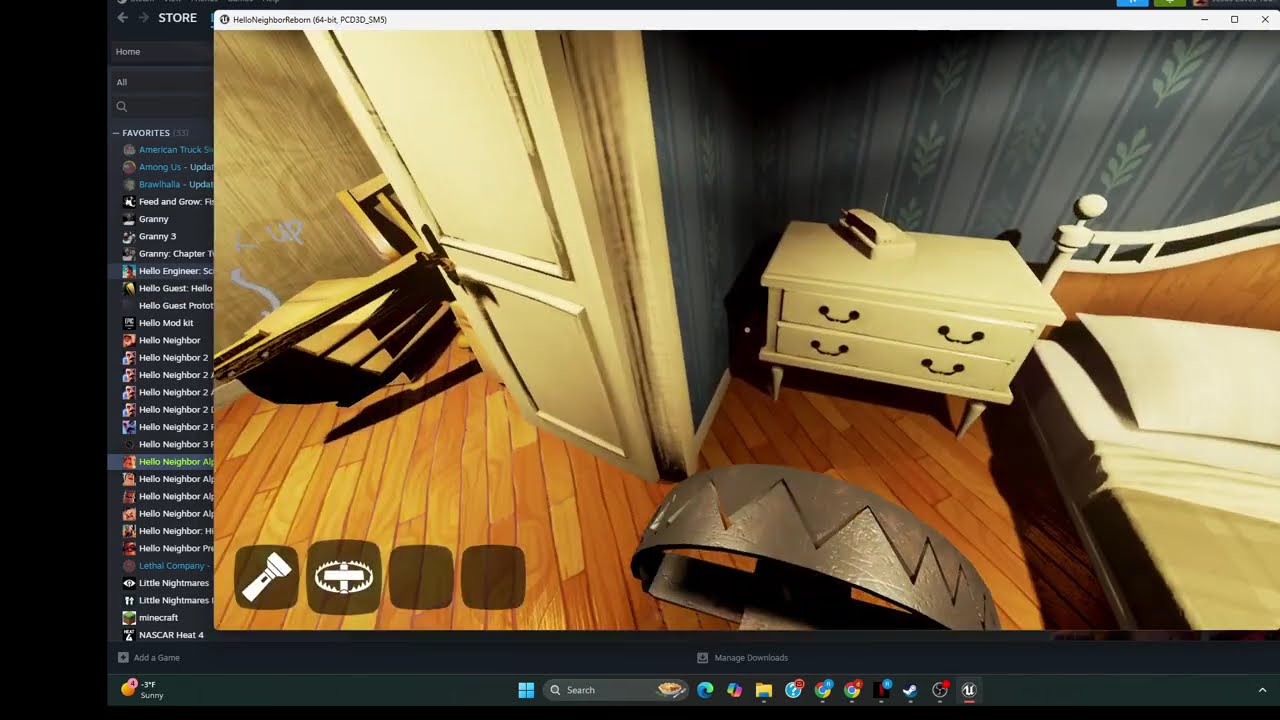The height and width of the screenshot is (720, 1280).
Task: Select Lethal Company in library
Action: (175, 566)
